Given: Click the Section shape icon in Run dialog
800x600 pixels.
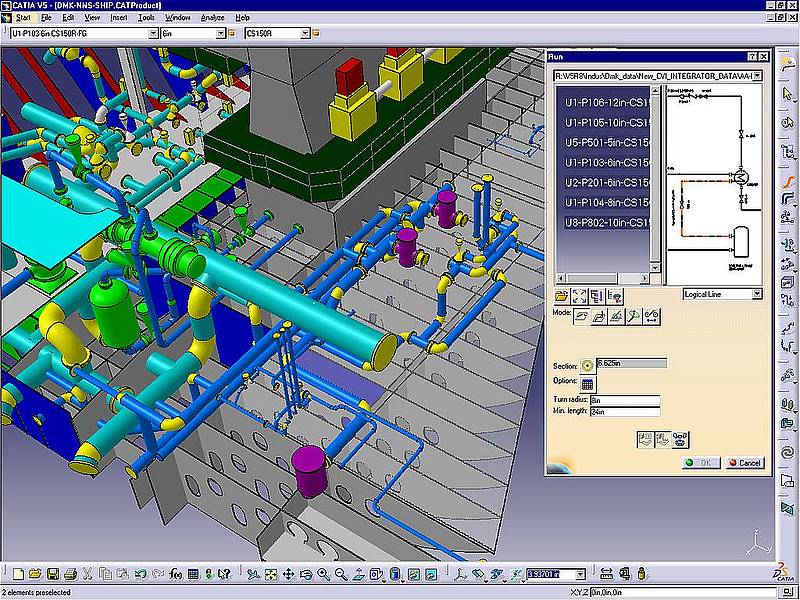Looking at the screenshot, I should click(x=587, y=365).
